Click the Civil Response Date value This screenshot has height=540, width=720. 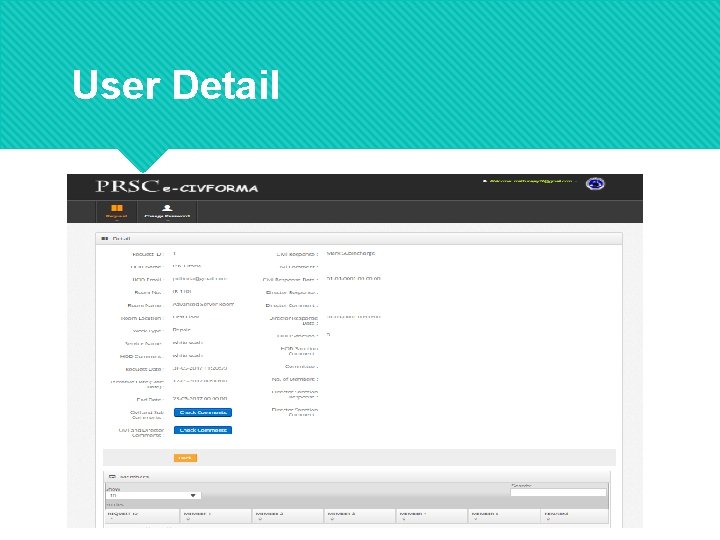tap(353, 279)
